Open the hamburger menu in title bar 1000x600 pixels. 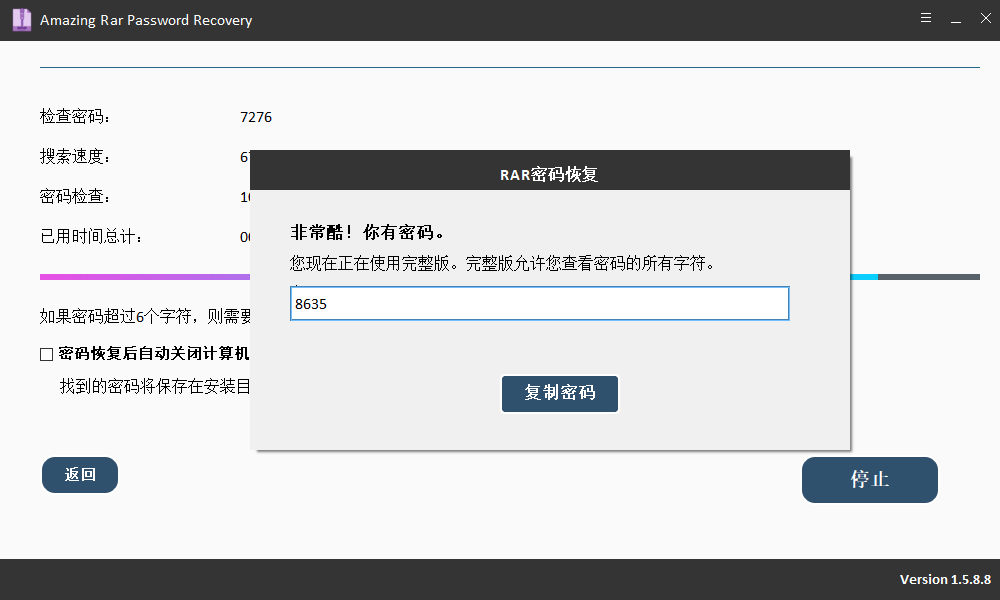[926, 18]
